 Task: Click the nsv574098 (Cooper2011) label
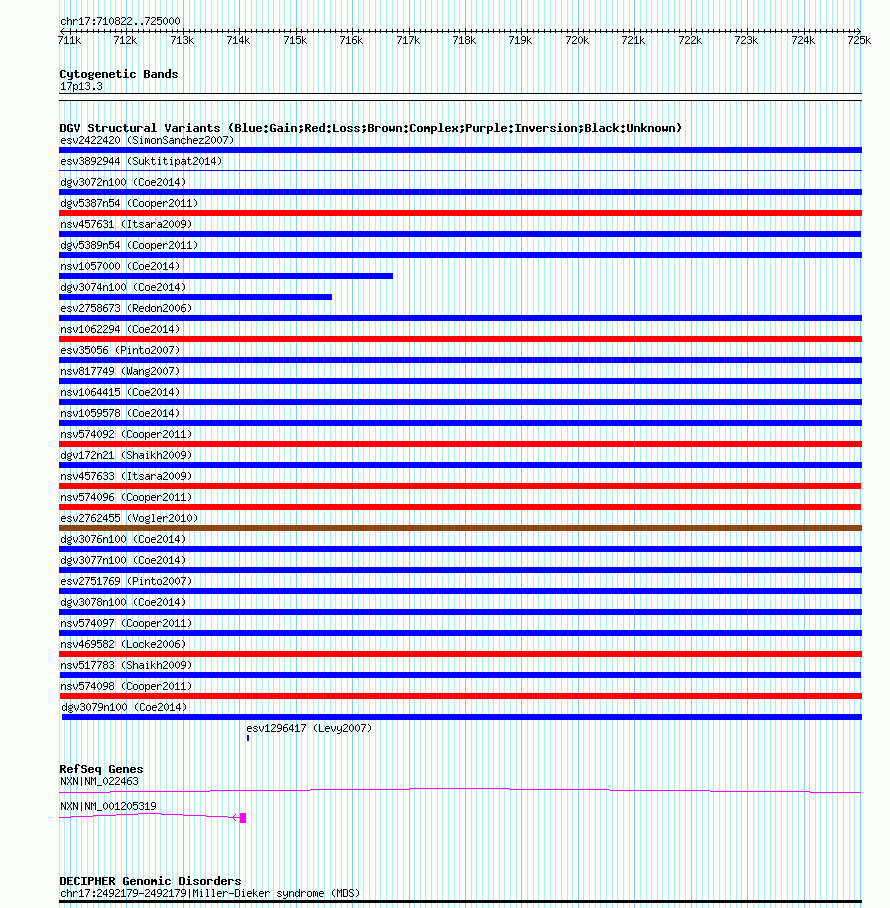pyautogui.click(x=126, y=686)
